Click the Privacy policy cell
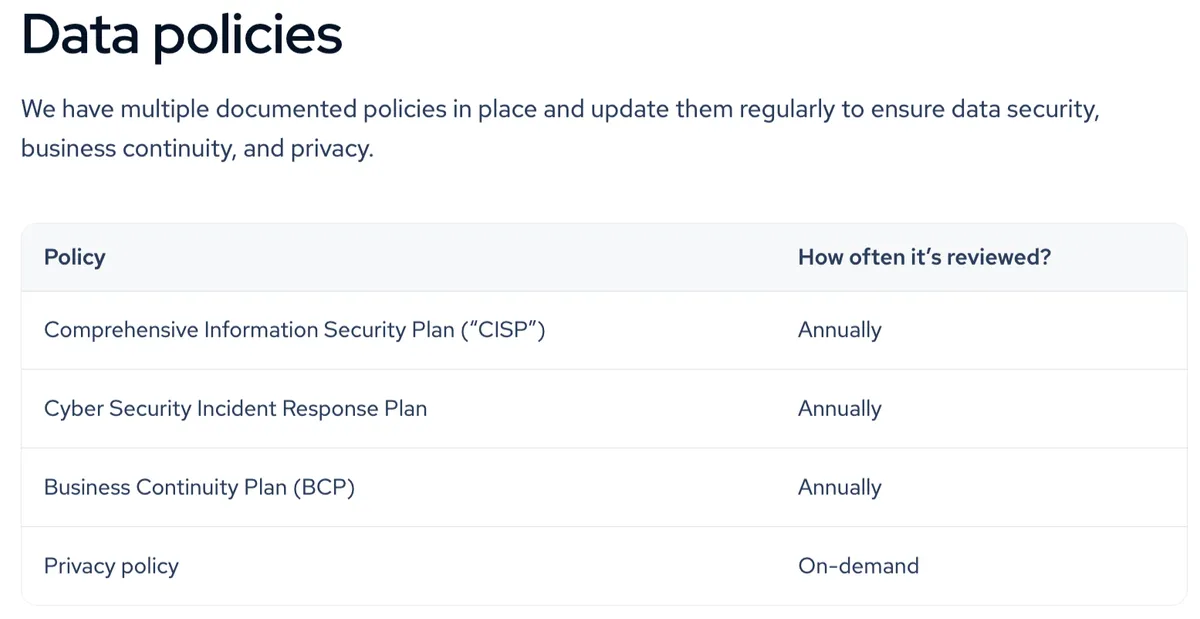1200x619 pixels. (111, 566)
